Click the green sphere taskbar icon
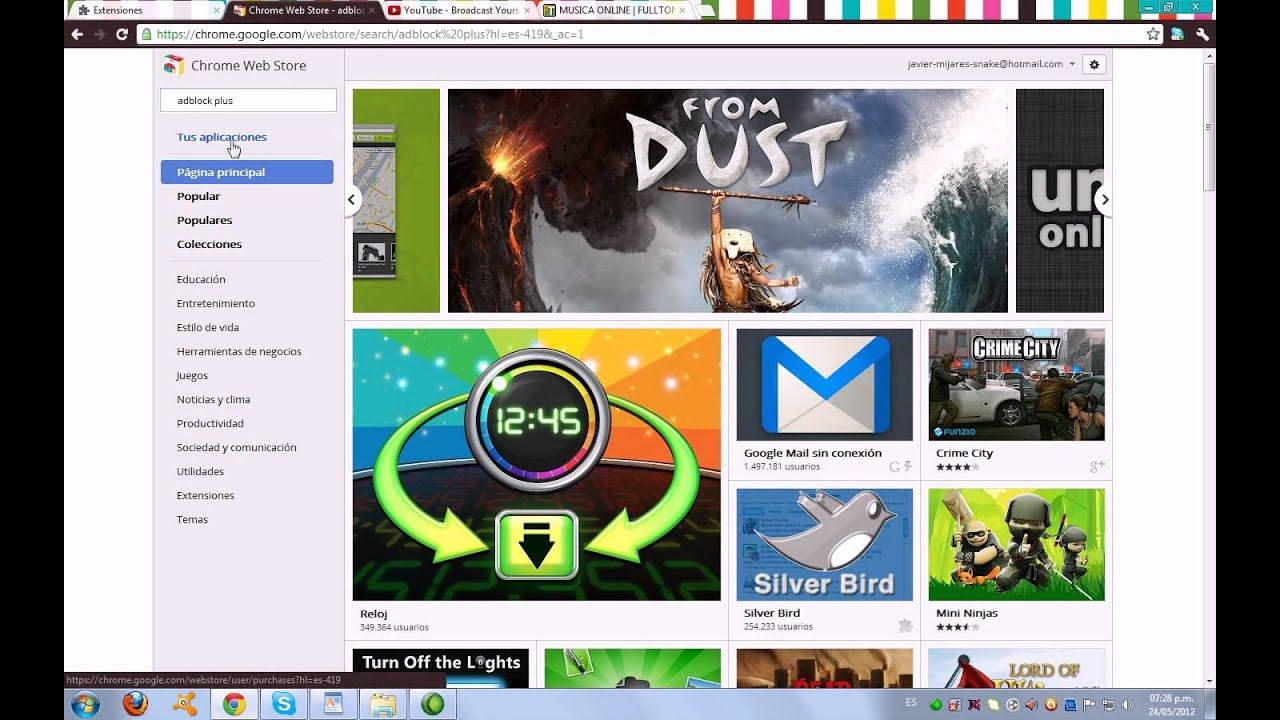This screenshot has height=720, width=1280. click(432, 704)
